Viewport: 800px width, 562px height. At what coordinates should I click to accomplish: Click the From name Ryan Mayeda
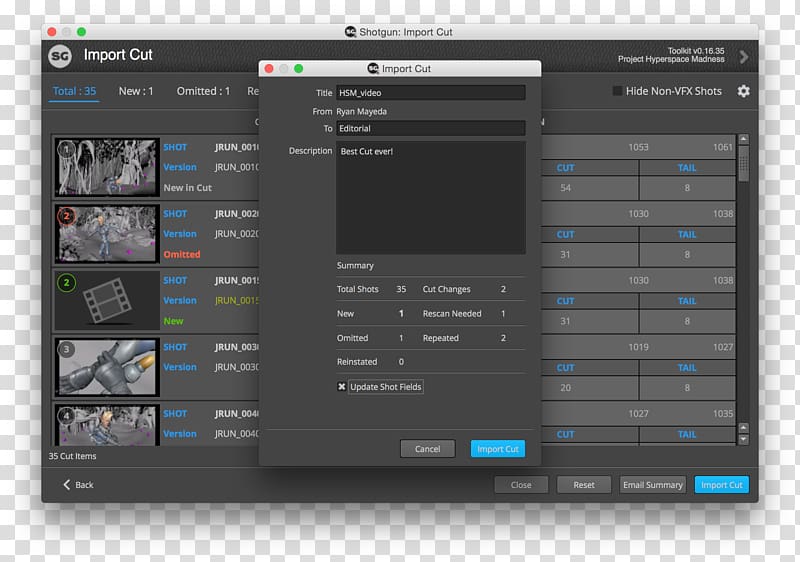pos(361,111)
